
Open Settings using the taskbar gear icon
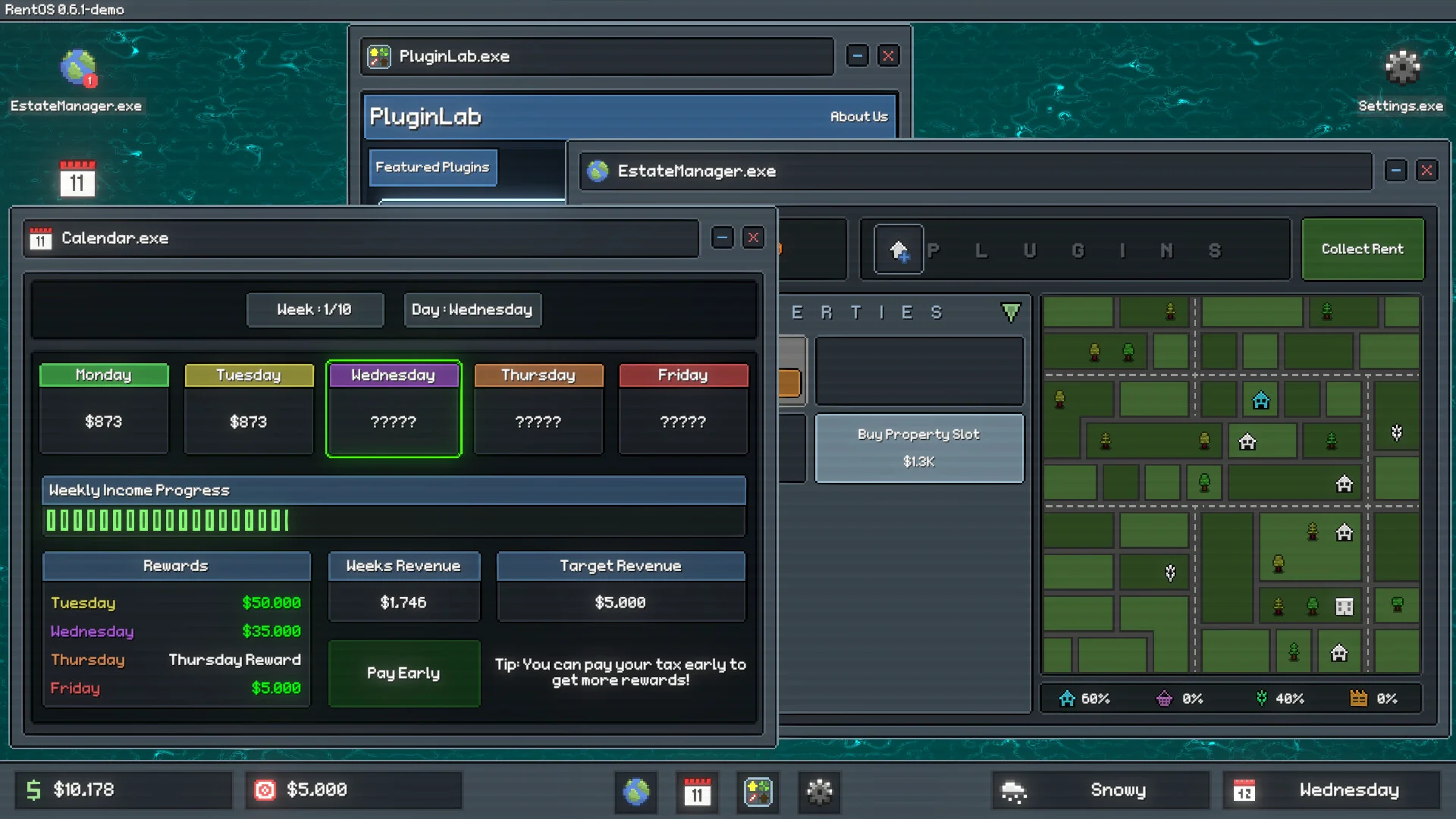coord(819,792)
